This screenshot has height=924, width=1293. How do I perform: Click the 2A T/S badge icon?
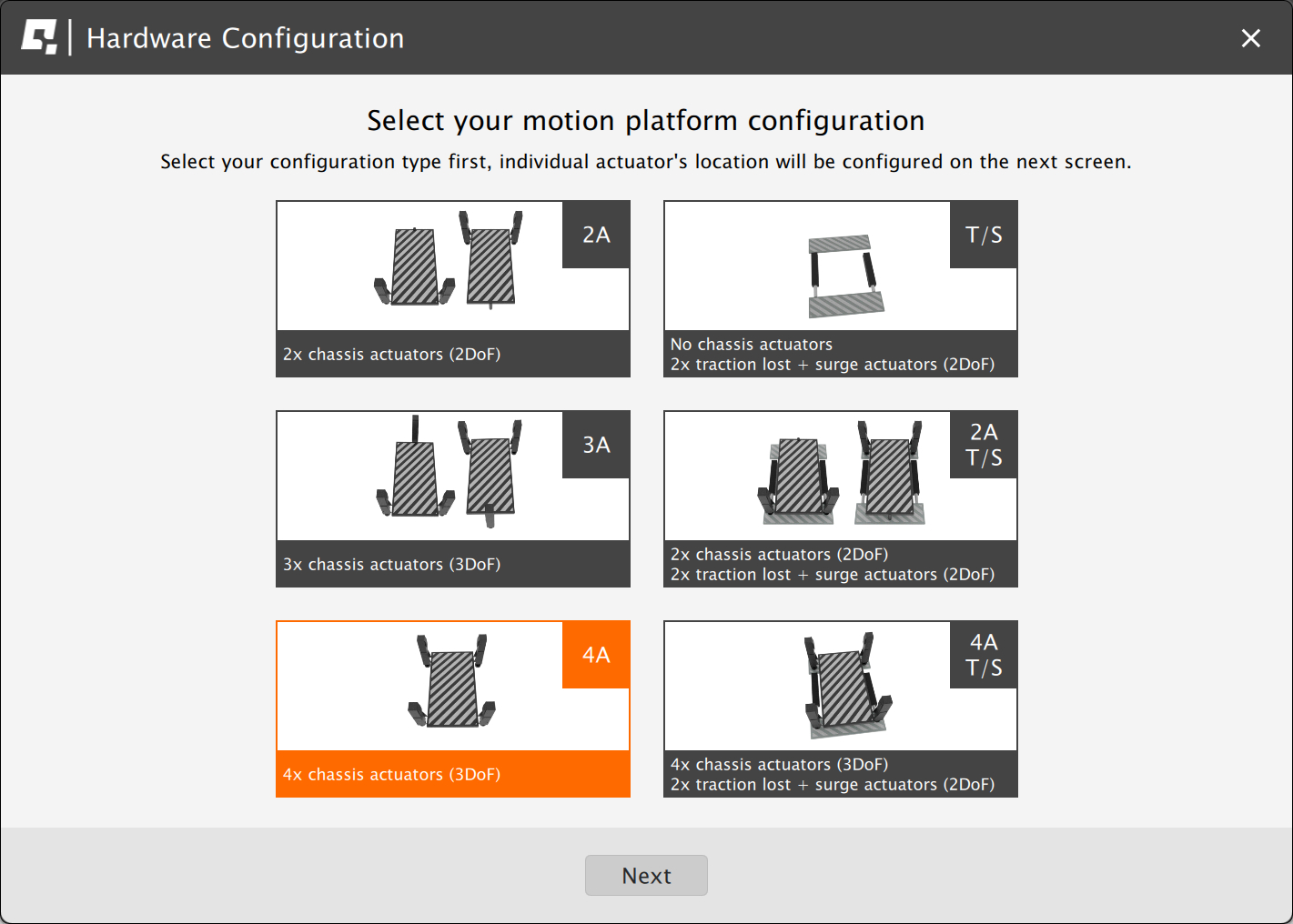tap(983, 445)
